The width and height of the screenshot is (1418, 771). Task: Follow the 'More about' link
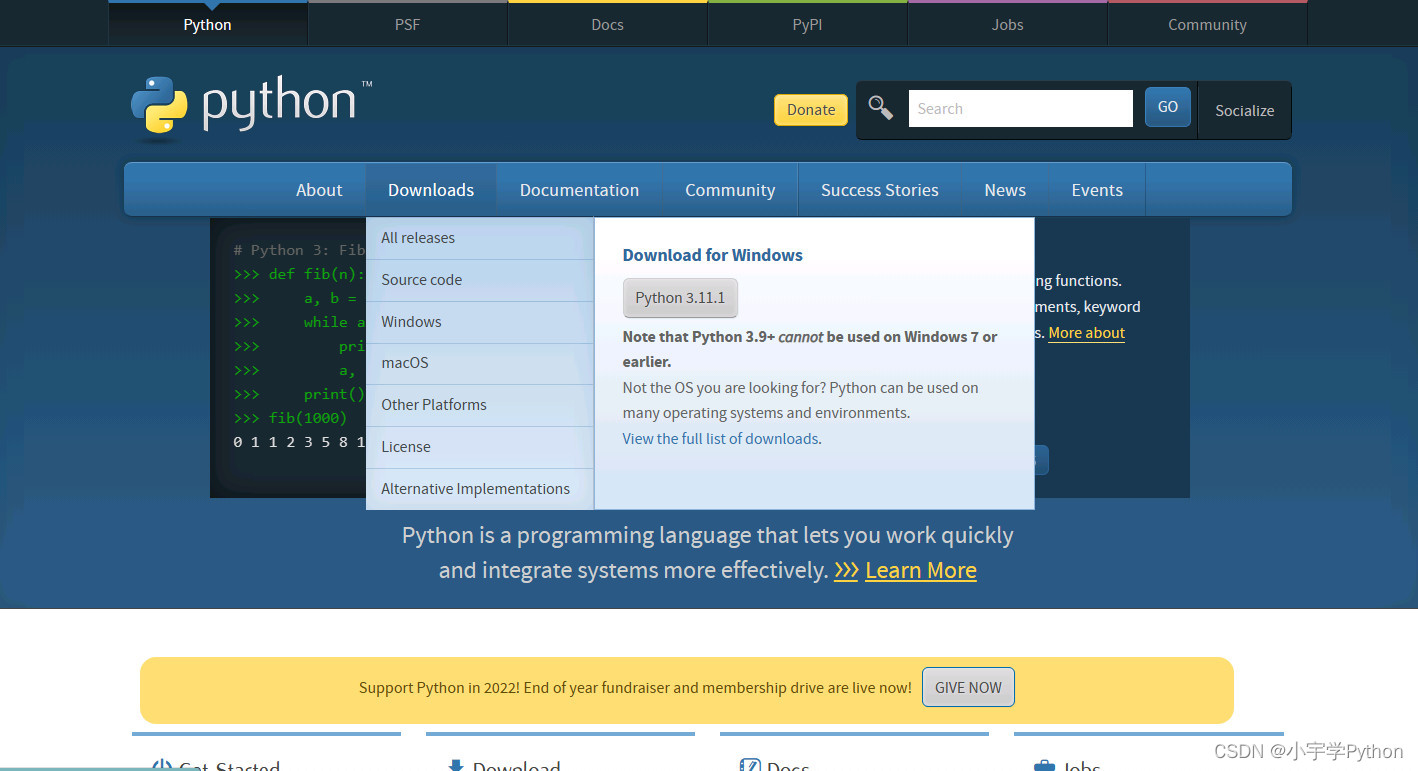coord(1086,333)
